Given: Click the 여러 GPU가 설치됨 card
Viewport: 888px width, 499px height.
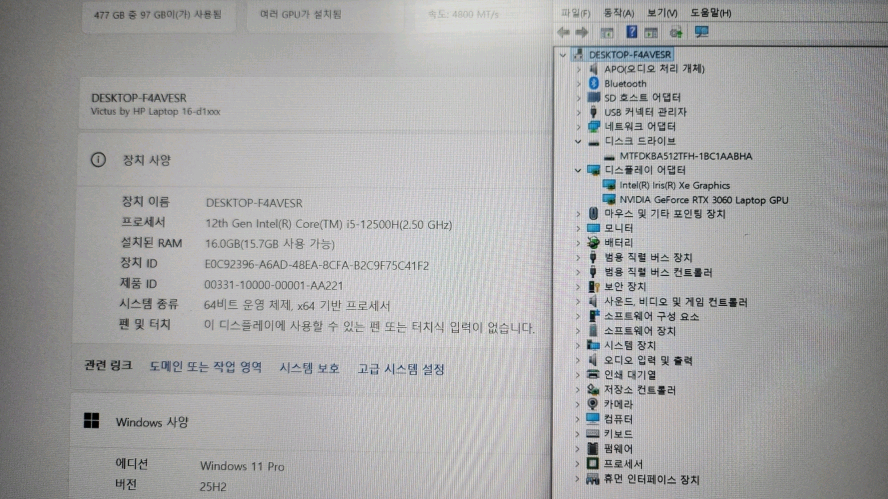Looking at the screenshot, I should pos(325,15).
